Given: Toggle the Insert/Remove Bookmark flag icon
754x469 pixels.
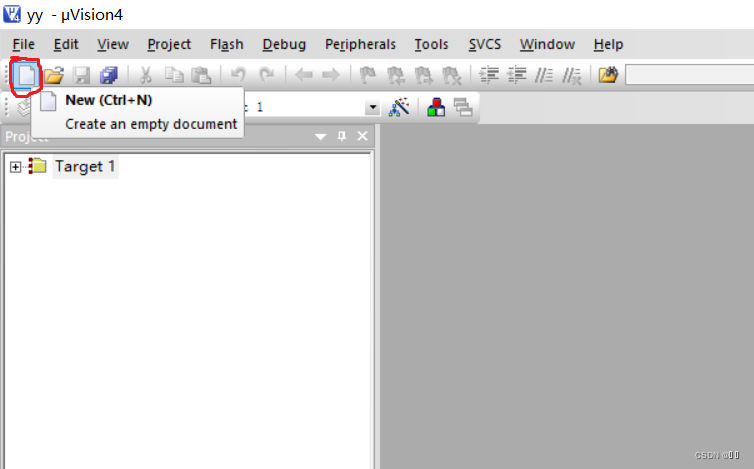Looking at the screenshot, I should tap(368, 75).
